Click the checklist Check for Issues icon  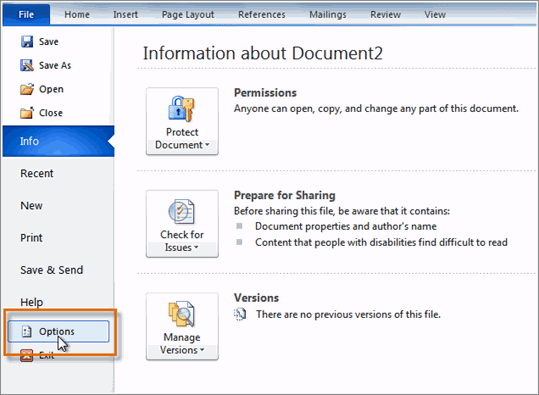pyautogui.click(x=181, y=211)
